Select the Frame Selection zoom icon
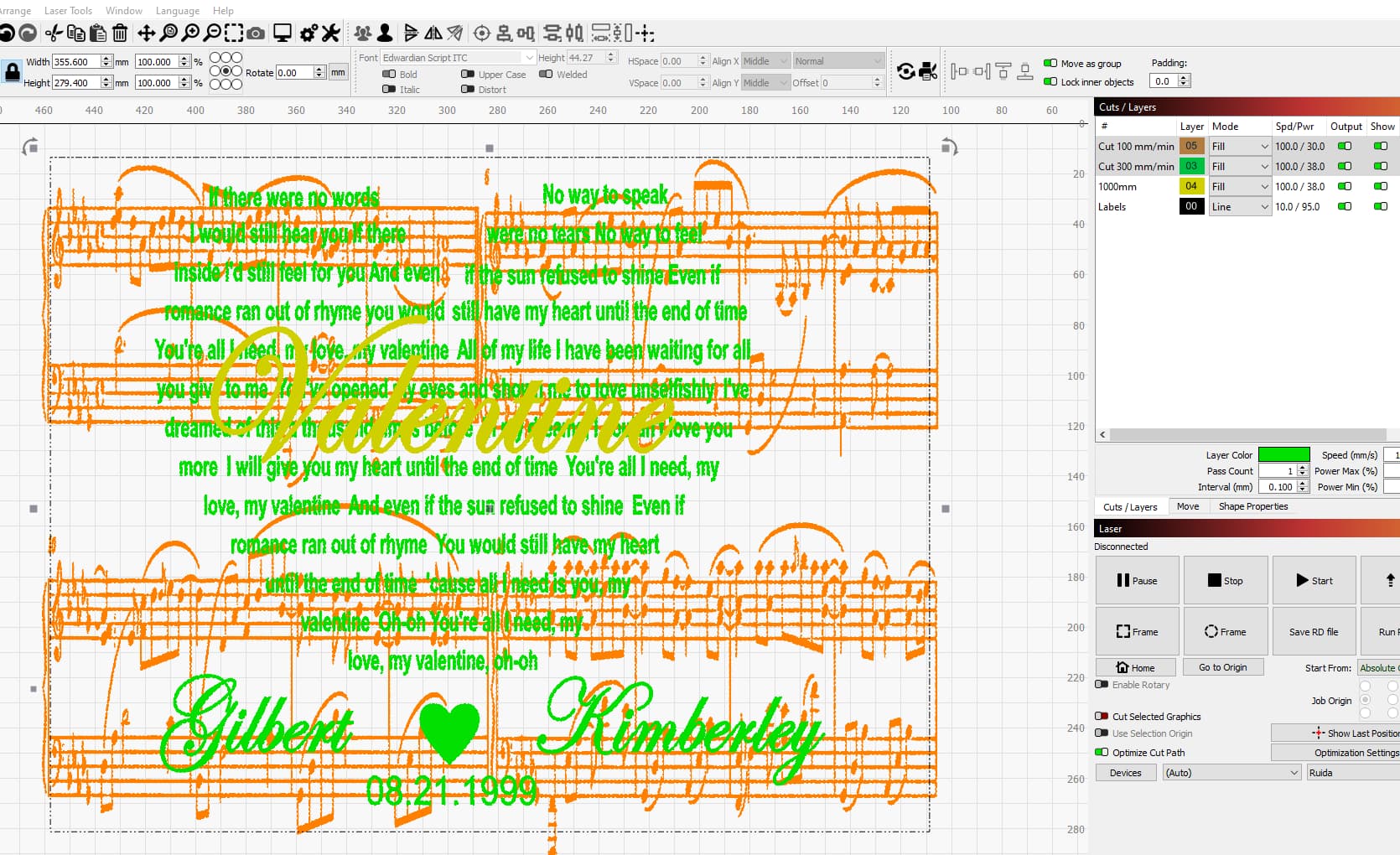 pyautogui.click(x=234, y=34)
